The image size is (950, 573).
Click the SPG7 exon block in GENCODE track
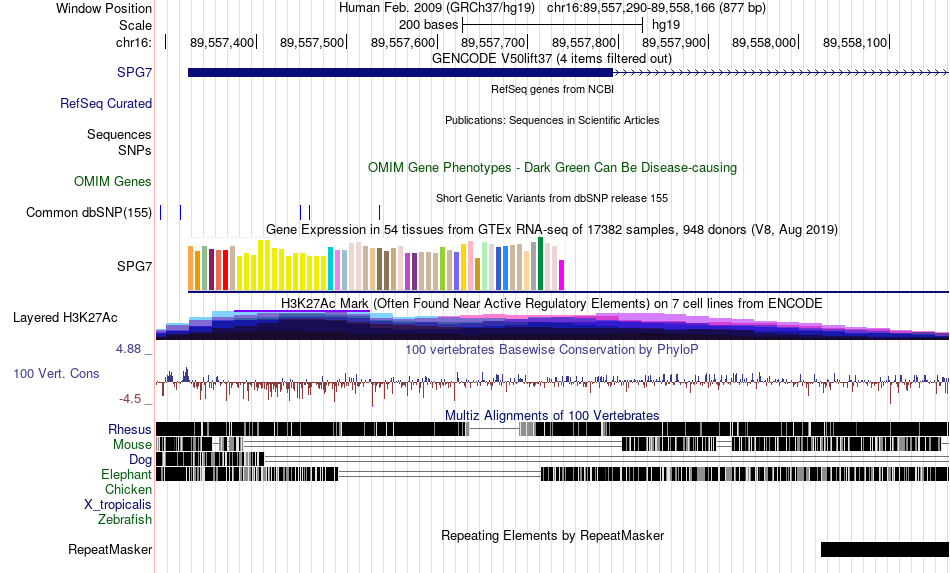click(400, 73)
